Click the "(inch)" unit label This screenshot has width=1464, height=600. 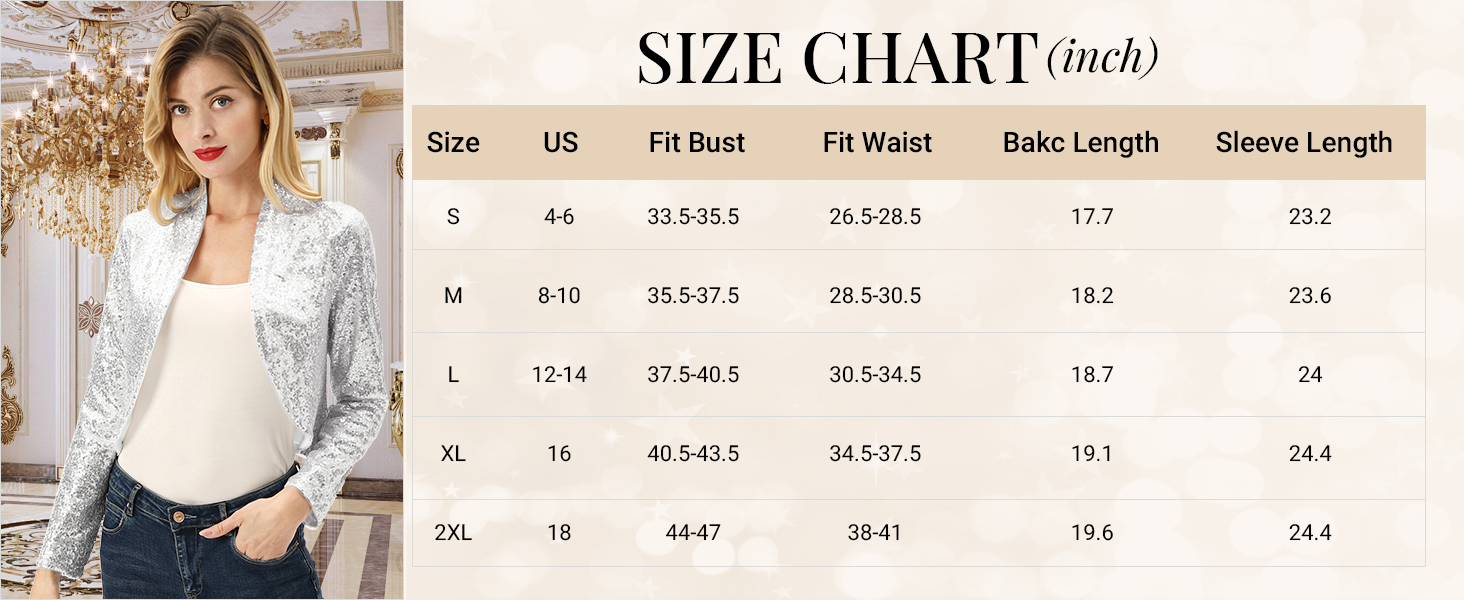[x=1102, y=59]
